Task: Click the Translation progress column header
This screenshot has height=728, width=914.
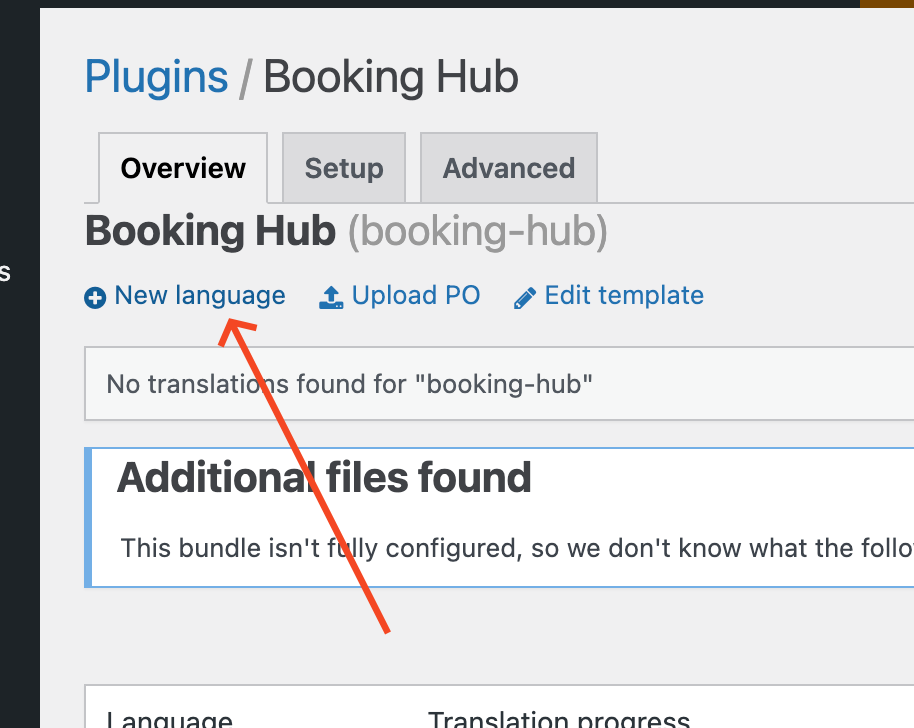Action: 559,720
